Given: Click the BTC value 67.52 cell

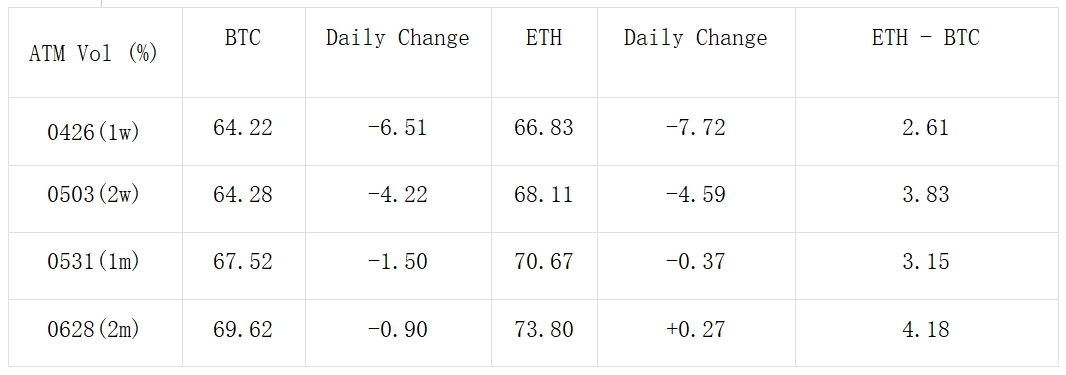Looking at the screenshot, I should 243,266.
